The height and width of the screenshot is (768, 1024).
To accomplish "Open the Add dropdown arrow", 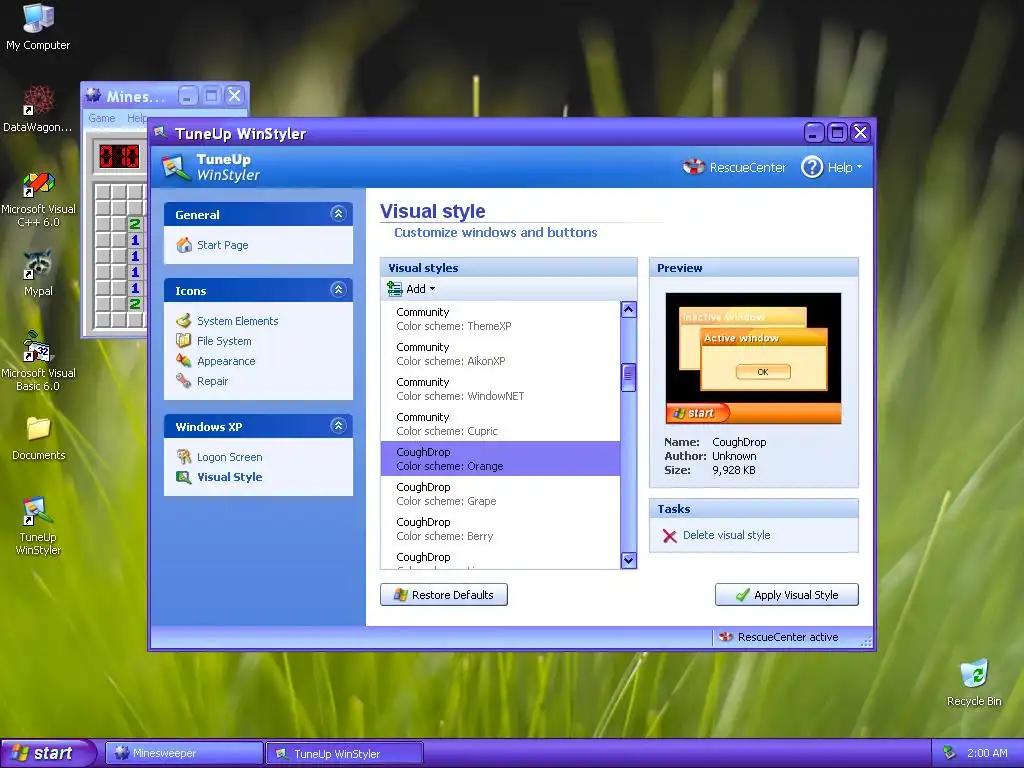I will [x=432, y=289].
